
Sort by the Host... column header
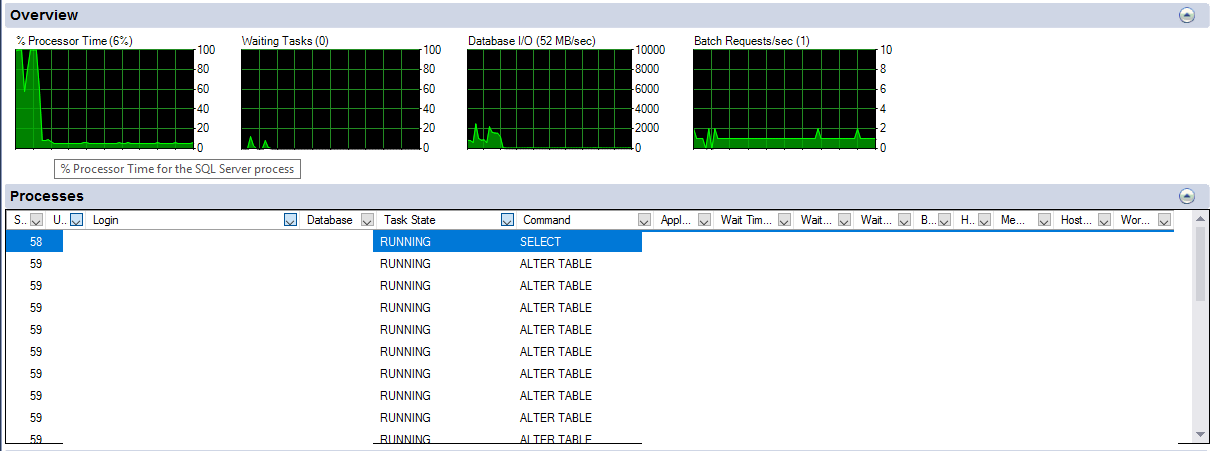1076,220
